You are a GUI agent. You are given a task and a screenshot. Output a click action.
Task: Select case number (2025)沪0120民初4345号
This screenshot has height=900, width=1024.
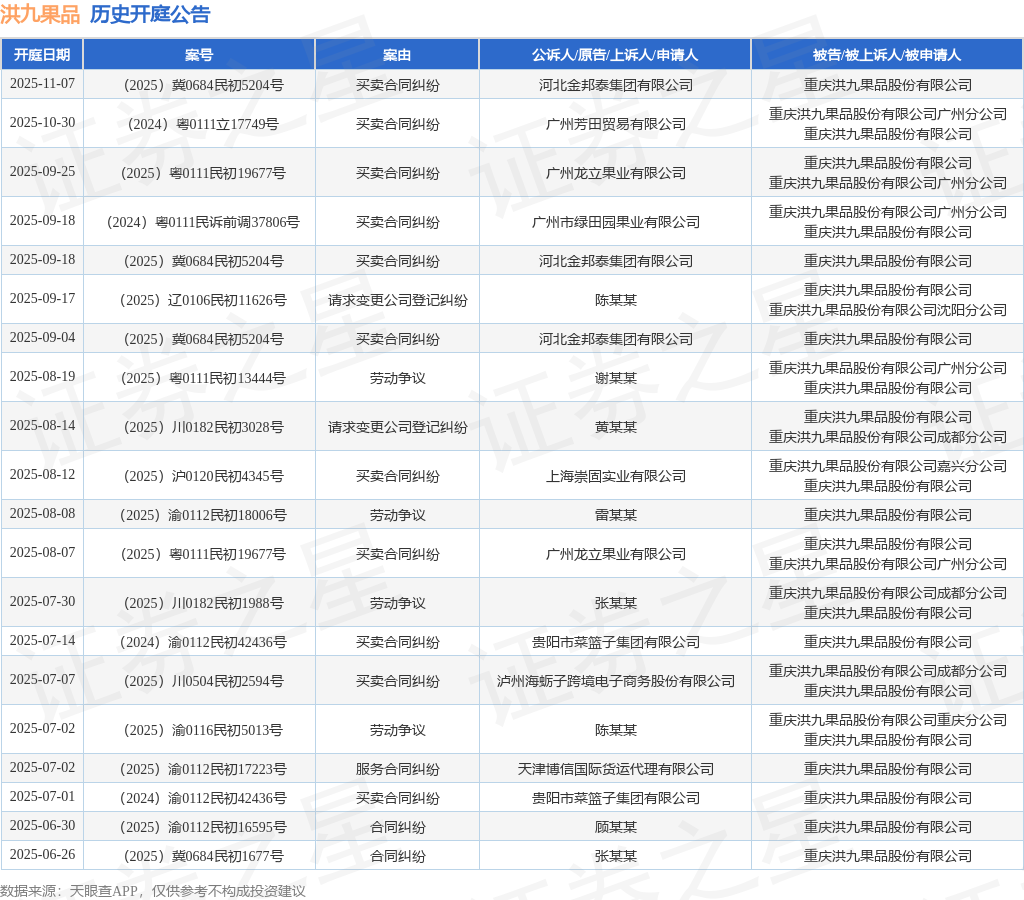pyautogui.click(x=203, y=476)
